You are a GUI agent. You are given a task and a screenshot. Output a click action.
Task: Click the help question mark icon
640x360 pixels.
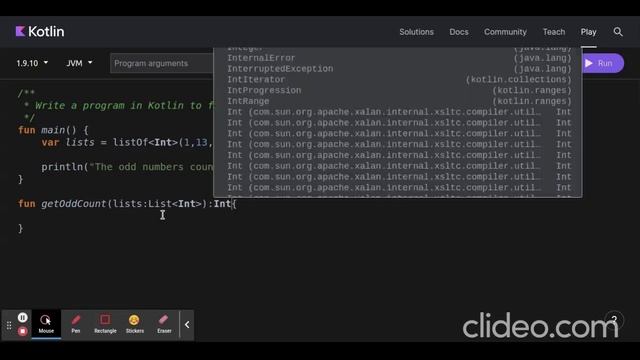point(614,320)
